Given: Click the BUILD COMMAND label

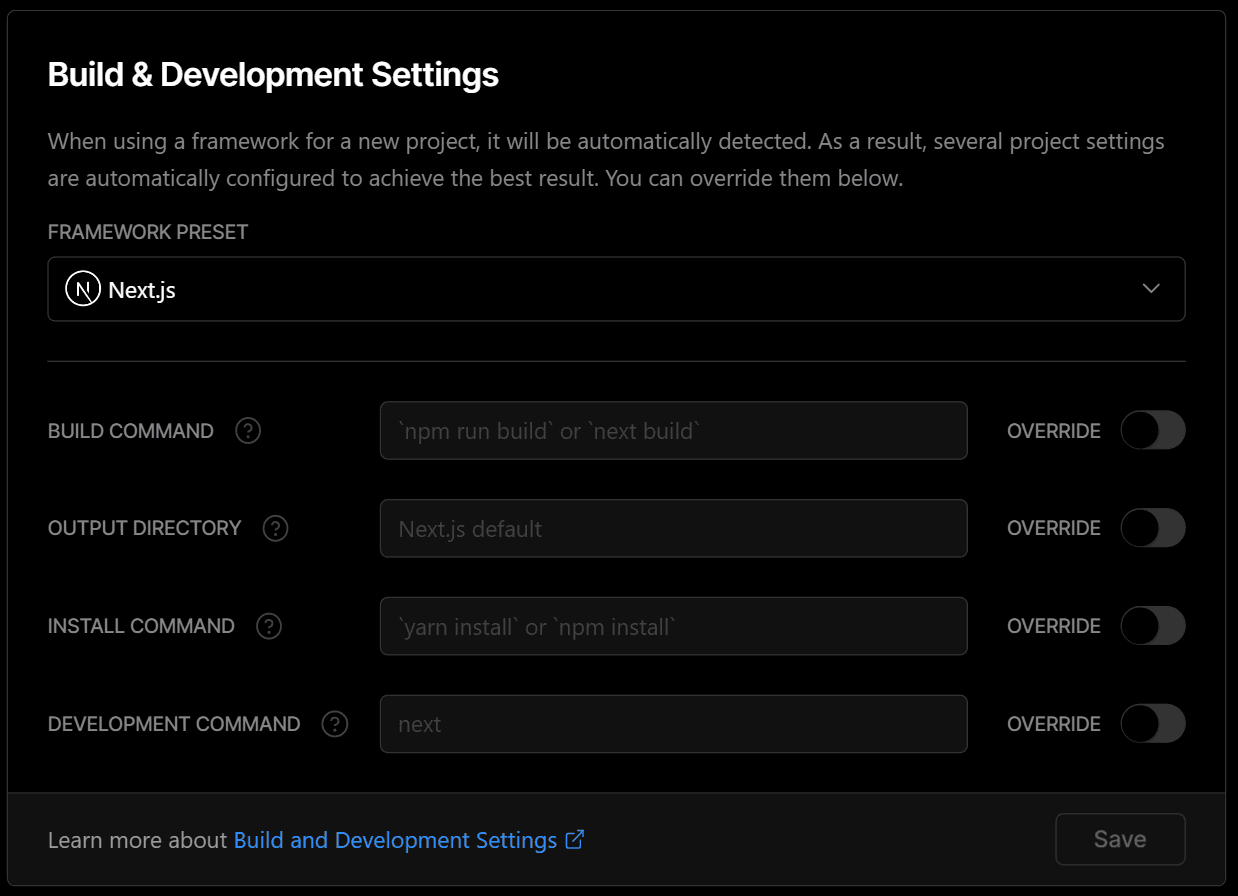Looking at the screenshot, I should click(131, 431).
